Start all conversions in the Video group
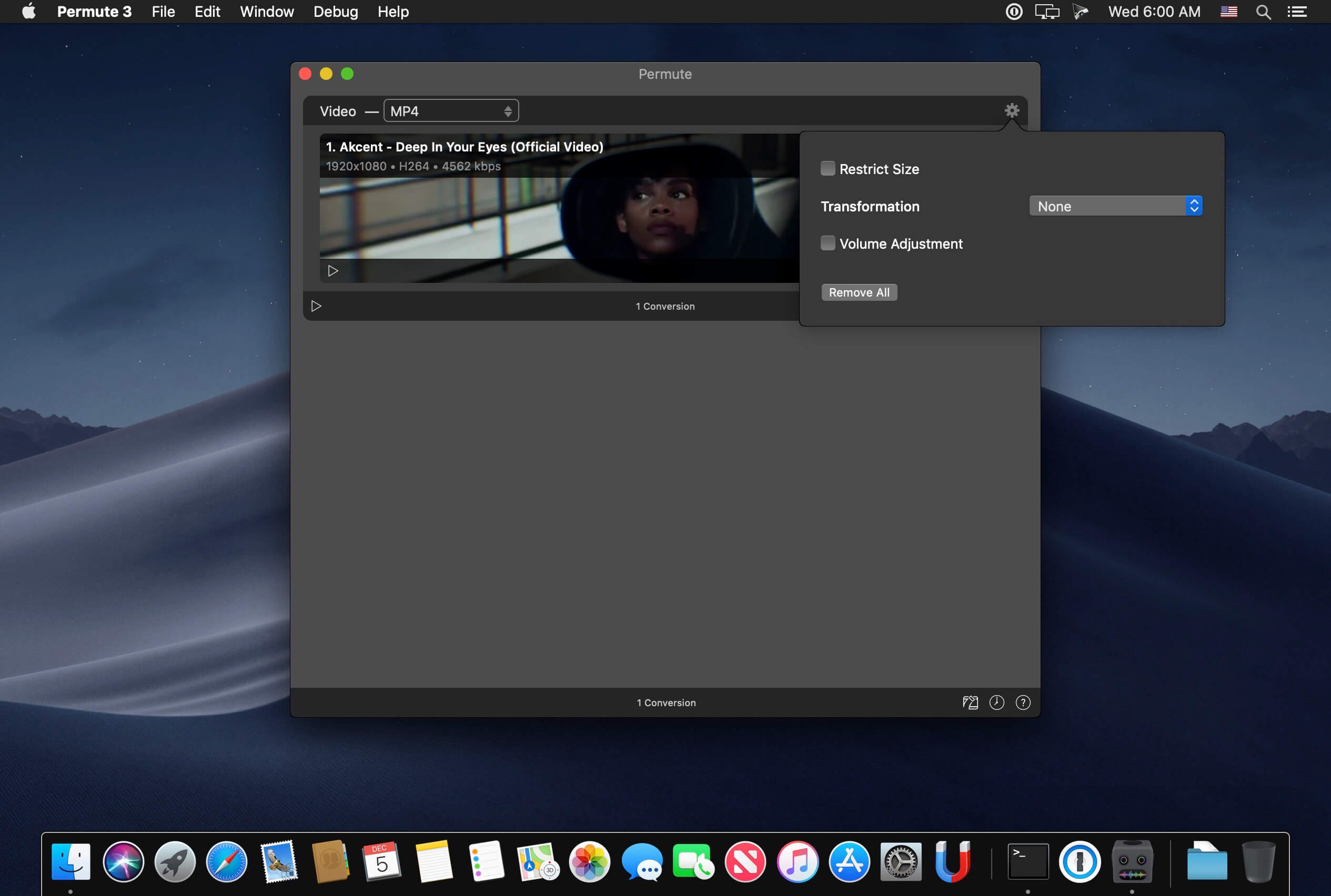This screenshot has height=896, width=1331. click(316, 306)
